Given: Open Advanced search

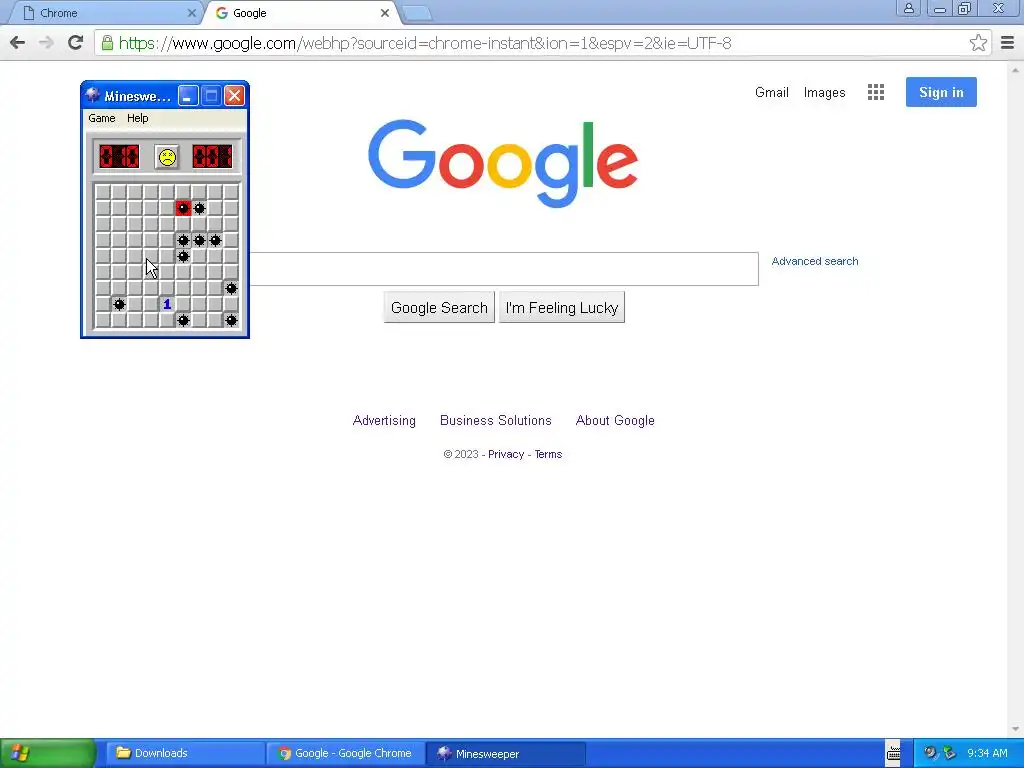Looking at the screenshot, I should pyautogui.click(x=815, y=261).
